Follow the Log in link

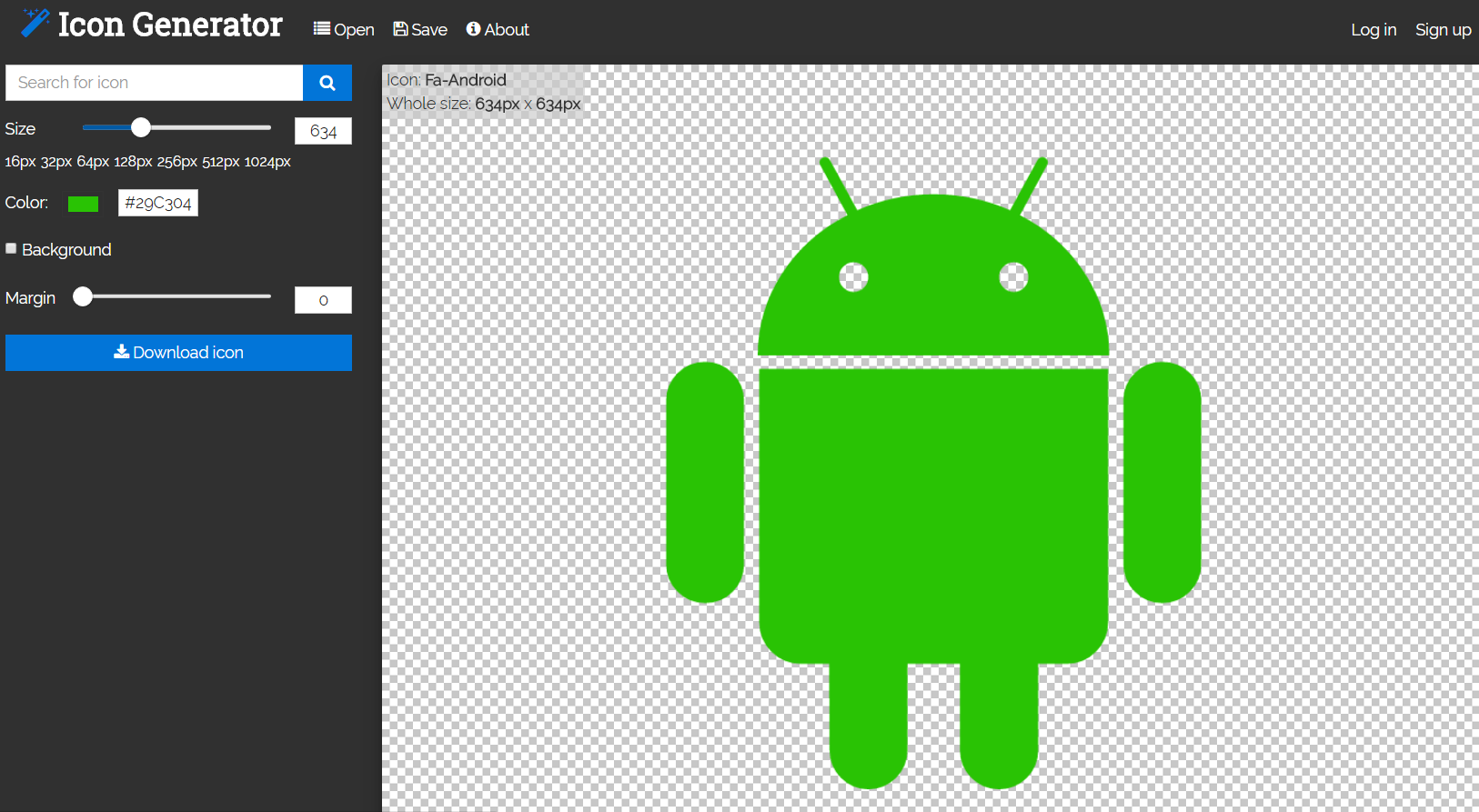click(1373, 29)
